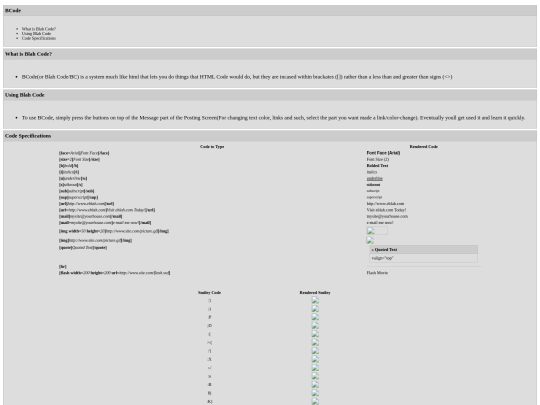Click the 'Smiley Code' column header

click(209, 292)
